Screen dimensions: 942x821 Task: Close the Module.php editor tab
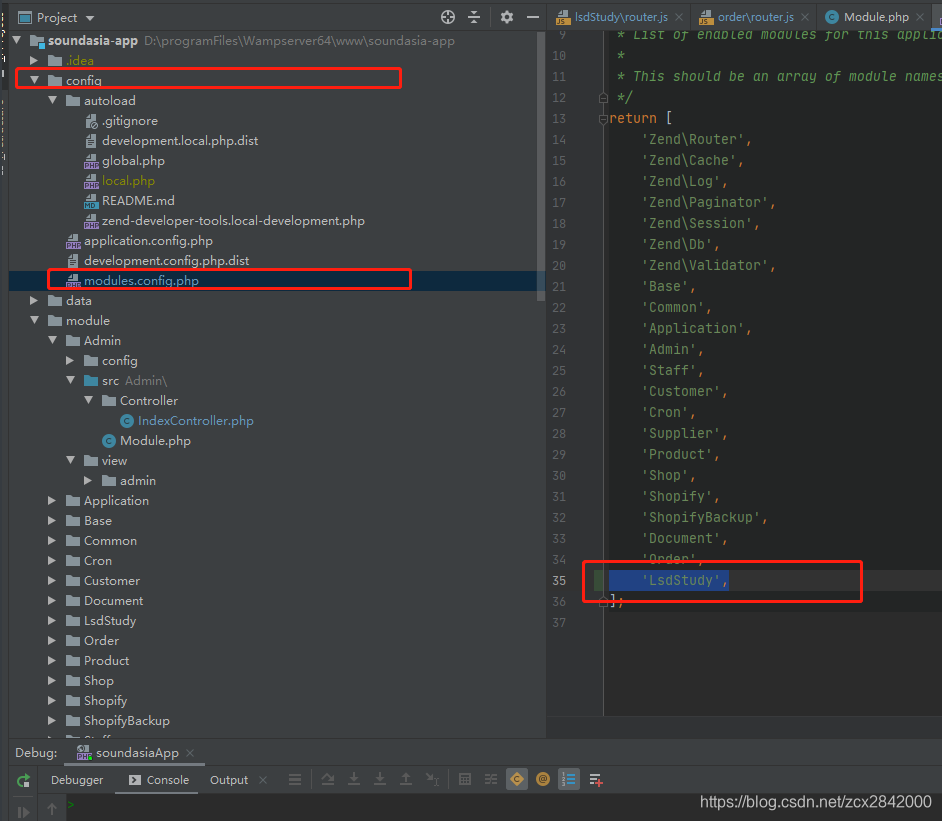(x=920, y=17)
